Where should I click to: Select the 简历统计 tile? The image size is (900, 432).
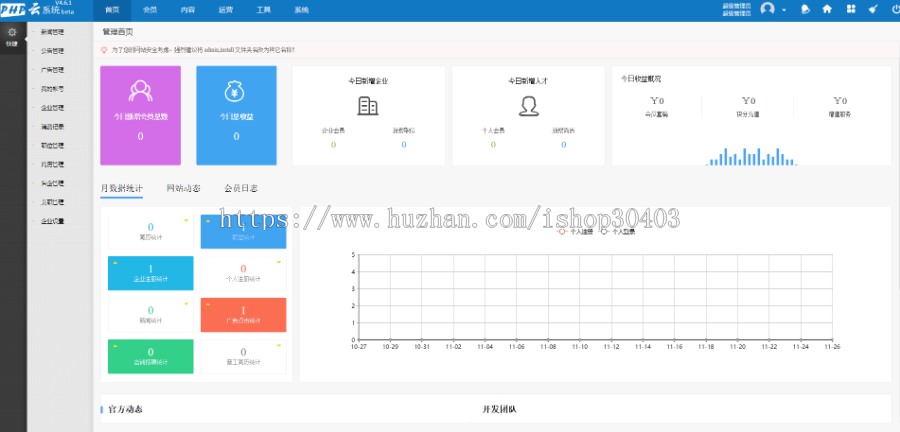click(150, 232)
